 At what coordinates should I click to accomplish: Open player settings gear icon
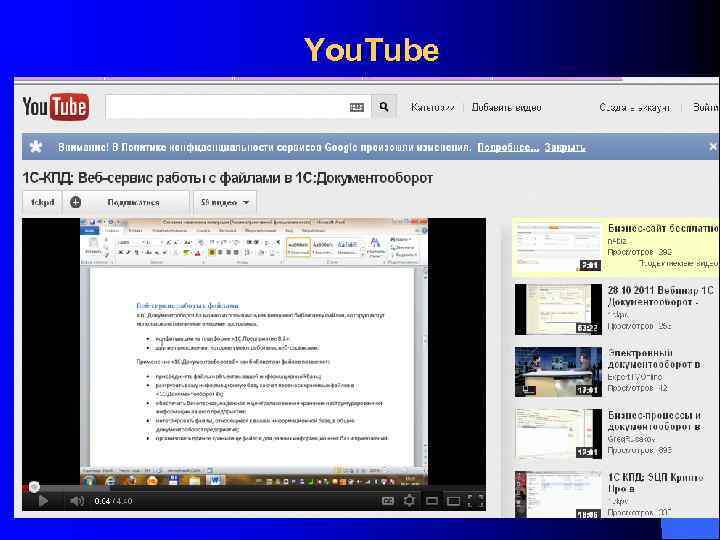(409, 501)
